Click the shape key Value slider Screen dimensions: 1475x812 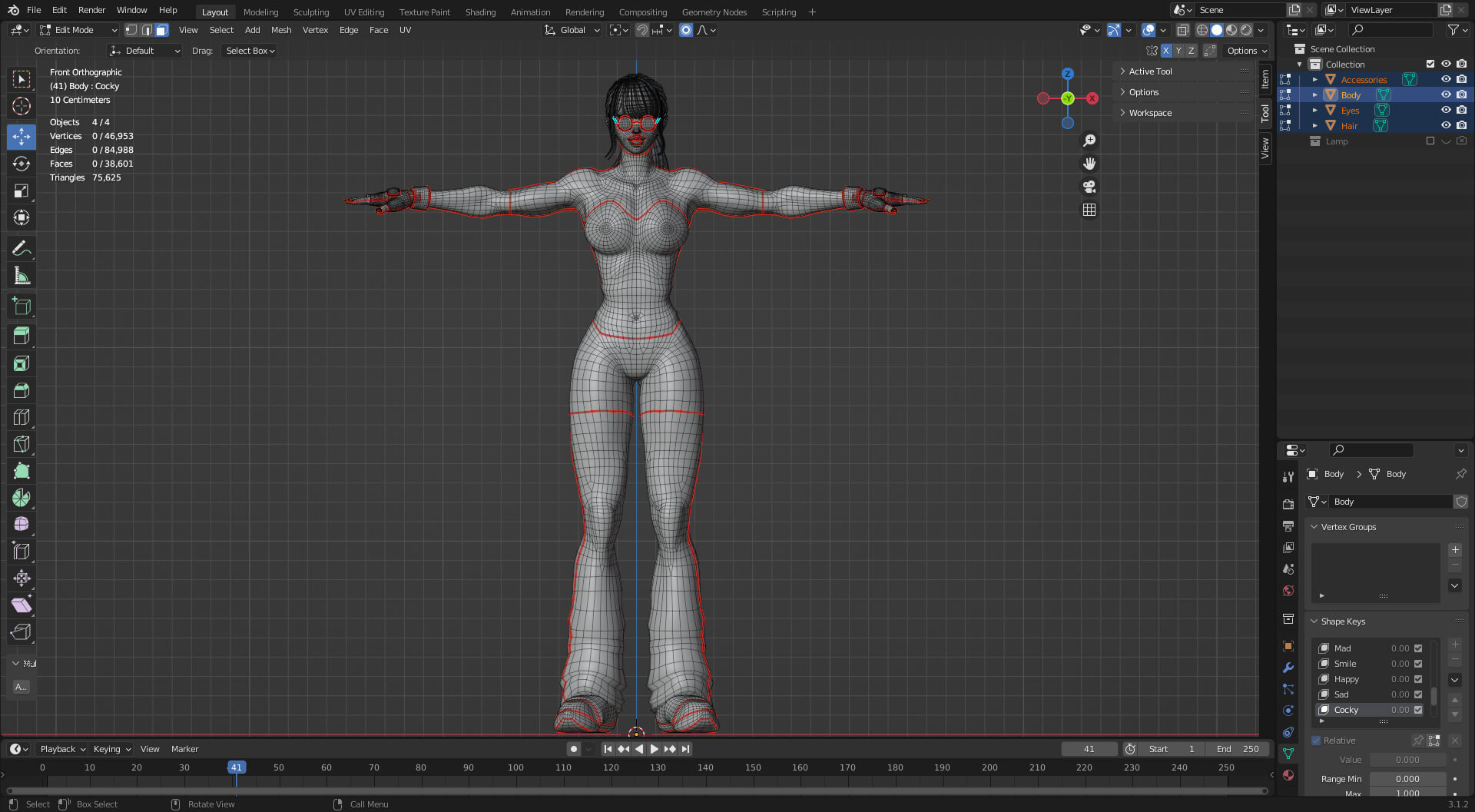1407,760
